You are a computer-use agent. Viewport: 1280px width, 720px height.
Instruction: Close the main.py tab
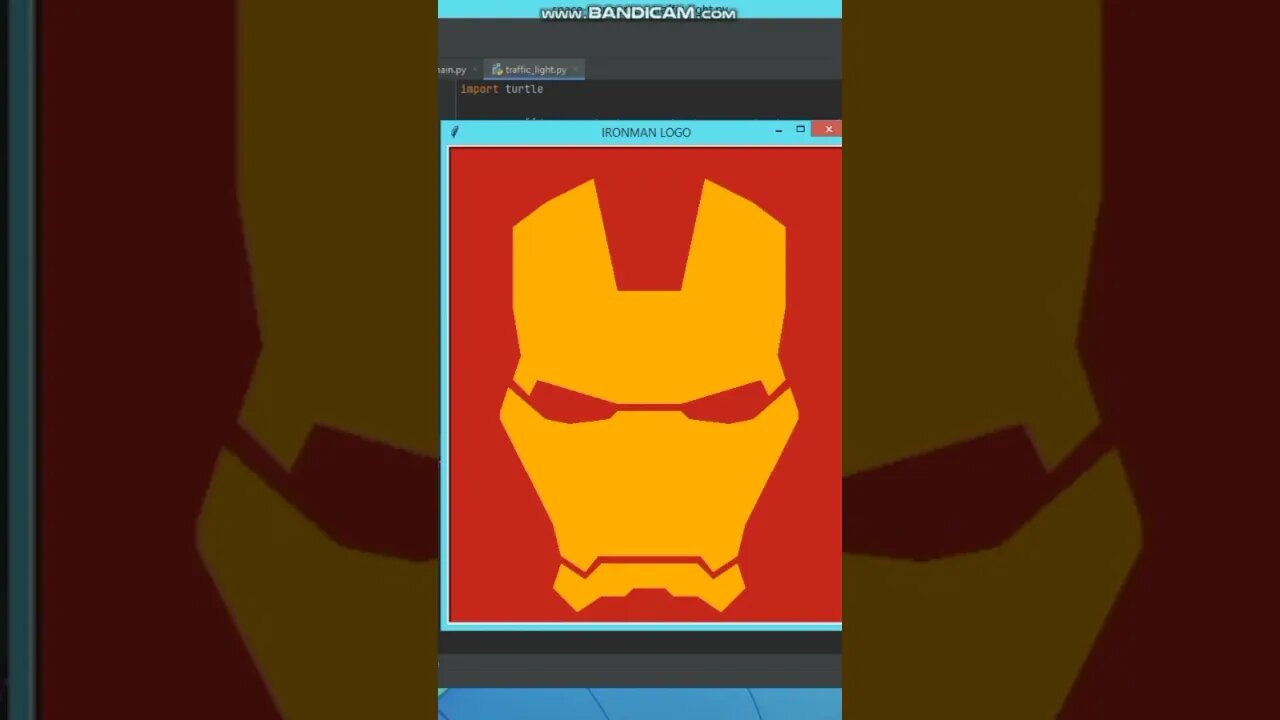[x=475, y=70]
